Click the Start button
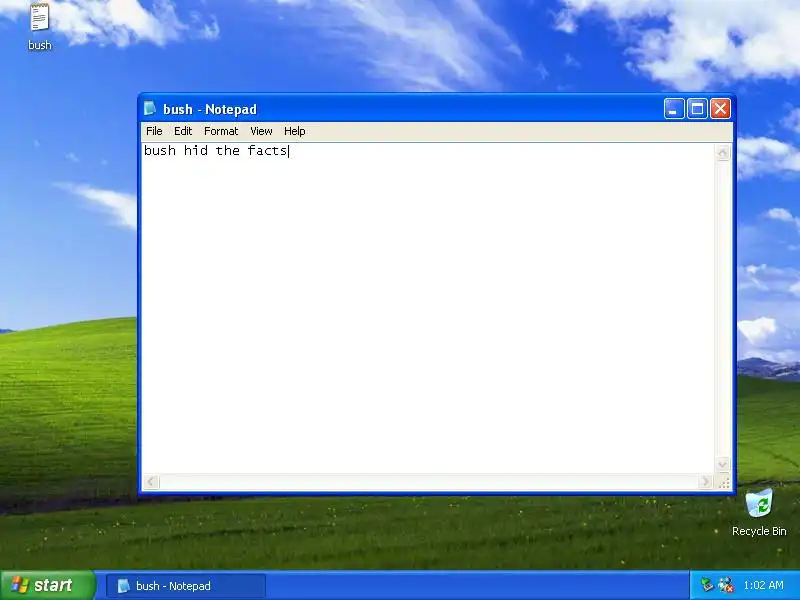This screenshot has width=800, height=600. 47,585
